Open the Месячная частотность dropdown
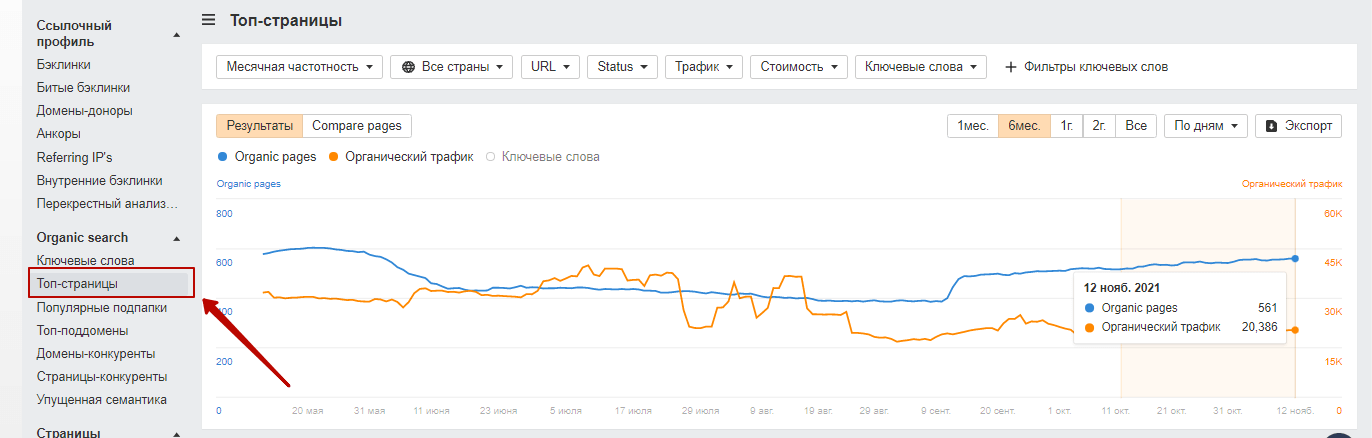 tap(299, 67)
